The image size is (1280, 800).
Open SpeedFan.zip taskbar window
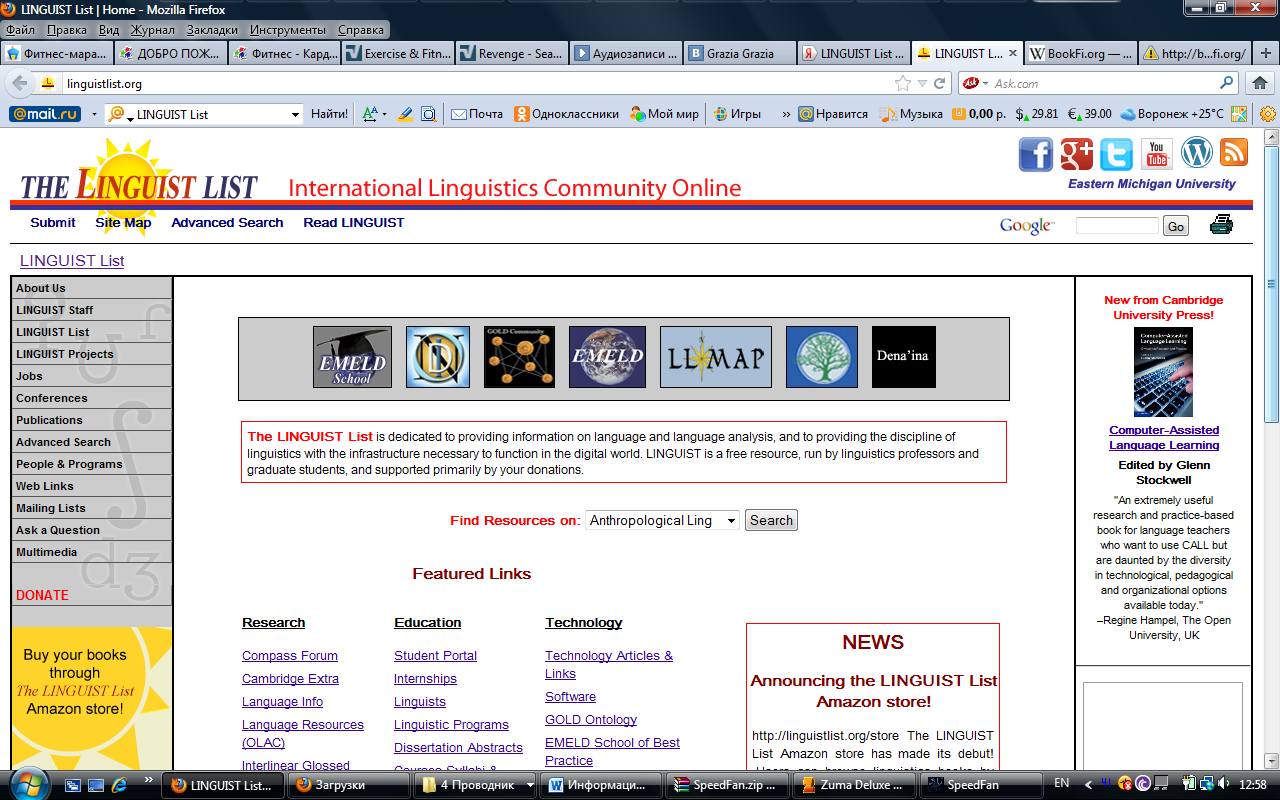pyautogui.click(x=727, y=785)
